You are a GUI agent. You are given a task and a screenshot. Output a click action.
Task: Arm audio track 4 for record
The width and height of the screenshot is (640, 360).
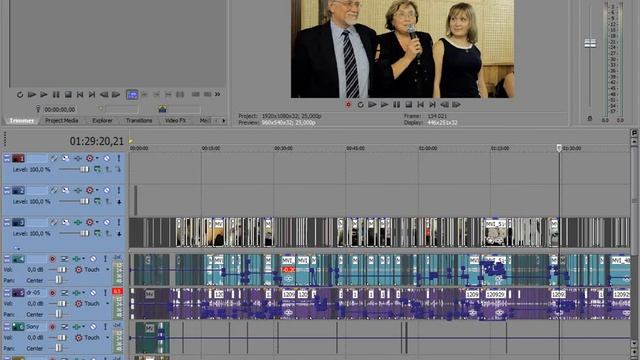(53, 259)
